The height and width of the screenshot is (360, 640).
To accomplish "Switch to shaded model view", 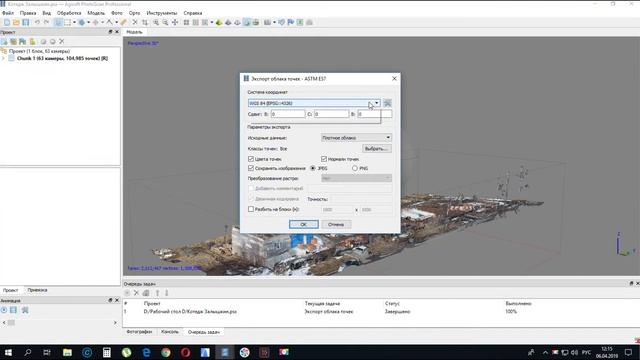I will (219, 22).
